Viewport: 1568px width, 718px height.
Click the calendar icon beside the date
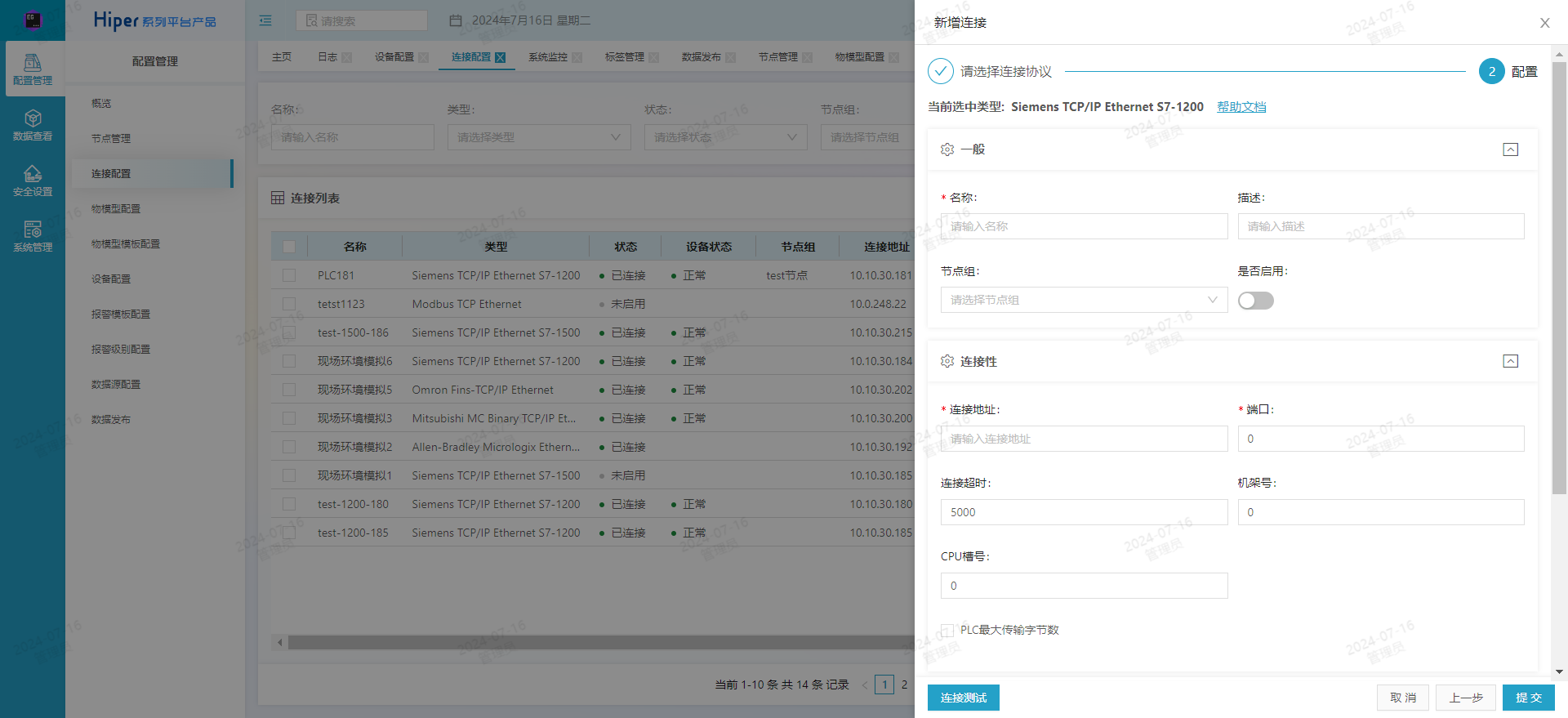pos(457,20)
